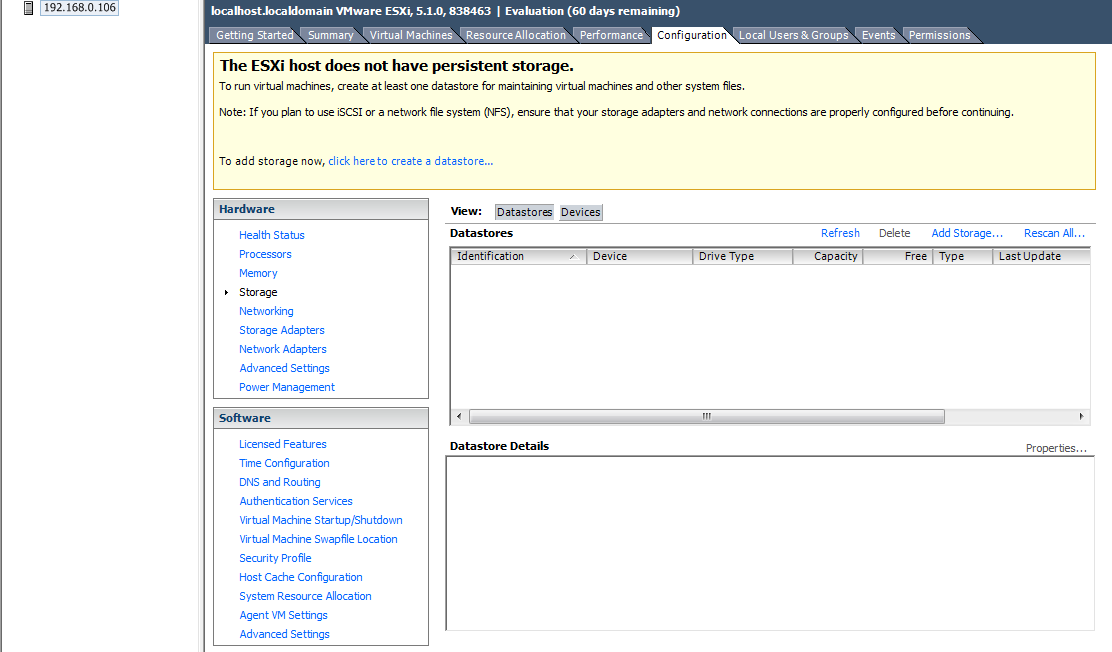Open datastore Properties... link
This screenshot has height=652, width=1112.
point(1056,448)
